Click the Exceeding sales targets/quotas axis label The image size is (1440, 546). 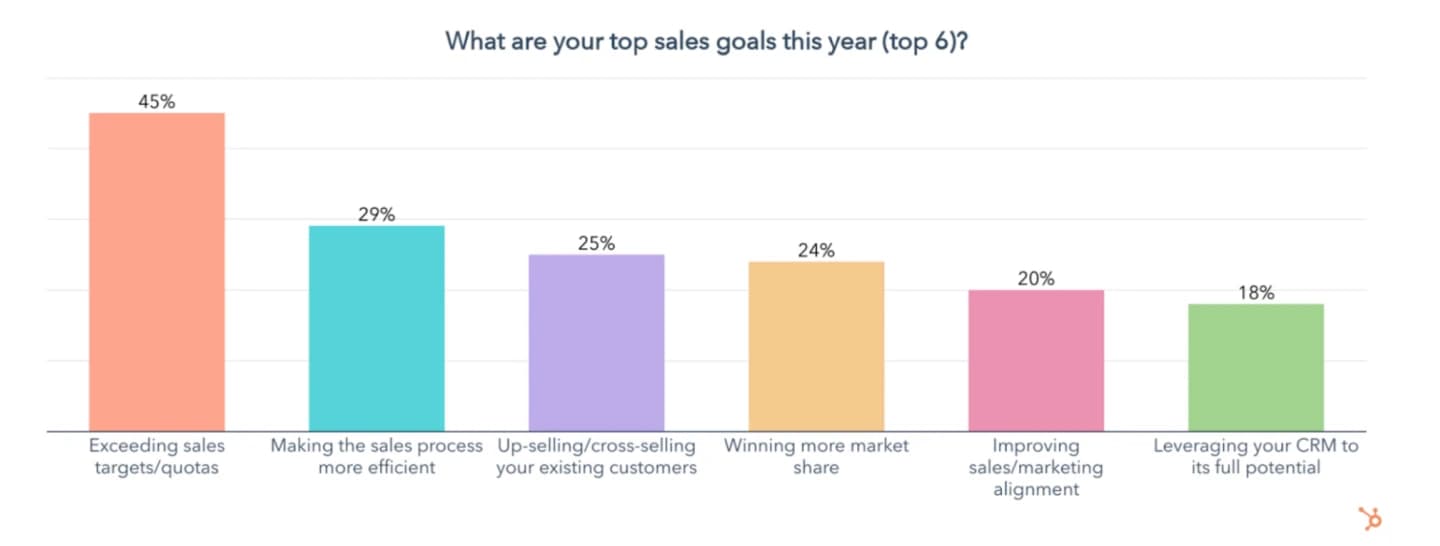[x=157, y=456]
